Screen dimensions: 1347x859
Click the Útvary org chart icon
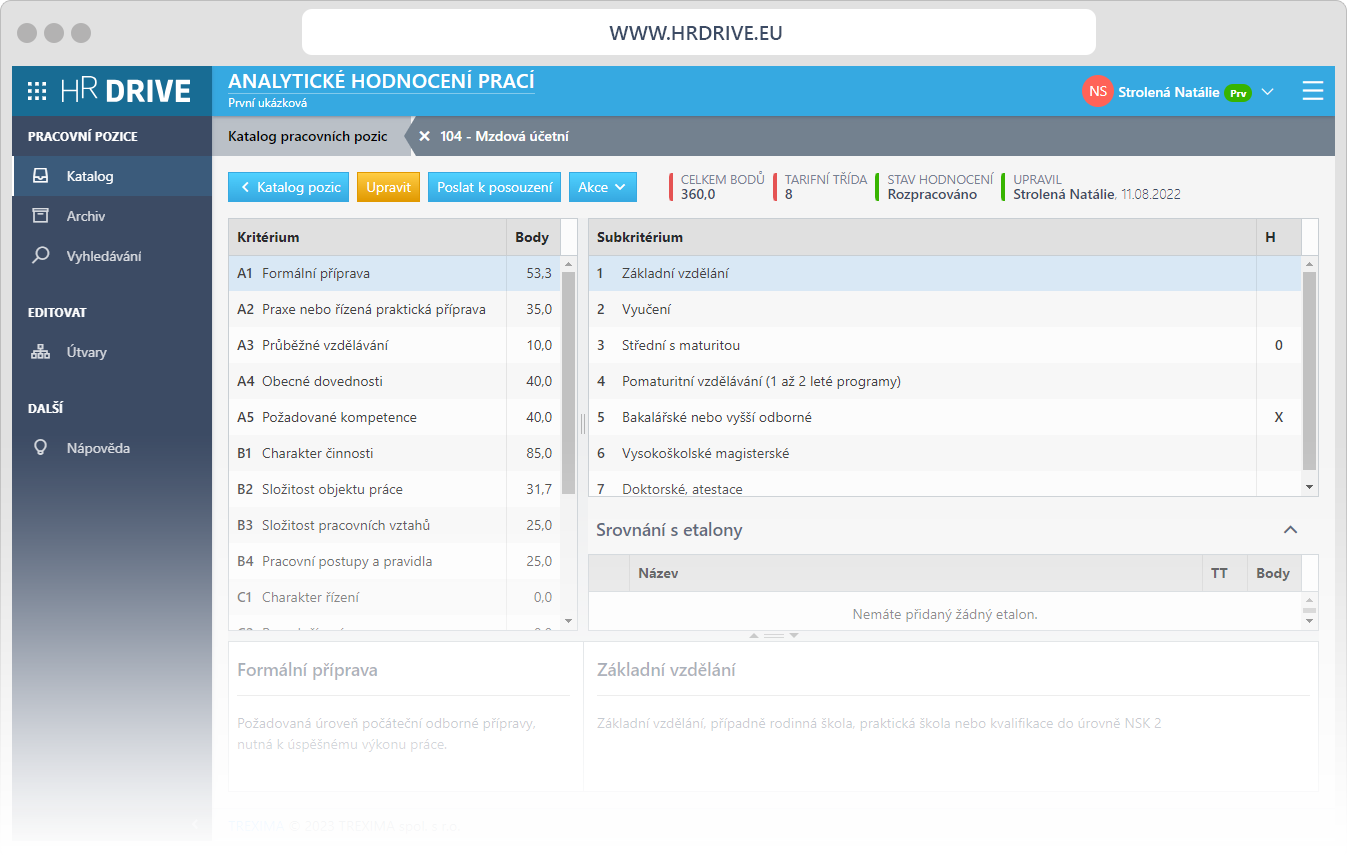coord(40,352)
